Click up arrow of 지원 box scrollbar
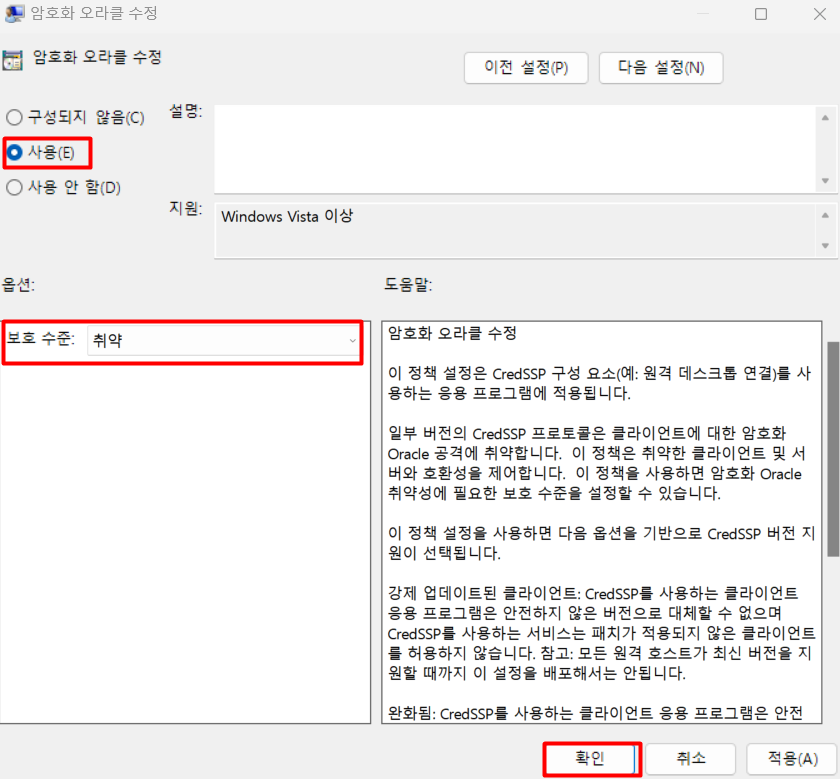840x779 pixels. (826, 215)
